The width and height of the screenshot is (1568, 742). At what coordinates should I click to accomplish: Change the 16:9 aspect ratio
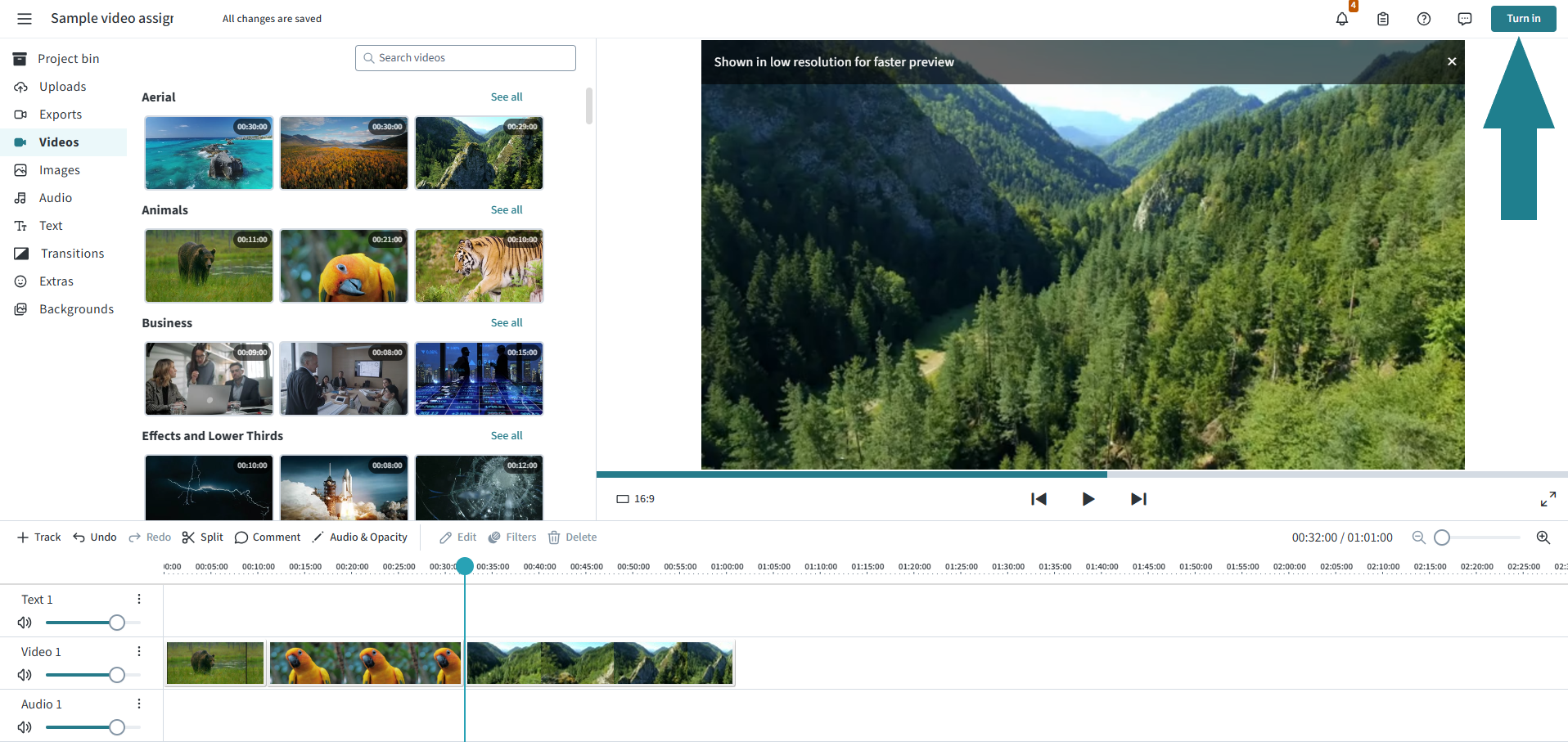pos(635,499)
